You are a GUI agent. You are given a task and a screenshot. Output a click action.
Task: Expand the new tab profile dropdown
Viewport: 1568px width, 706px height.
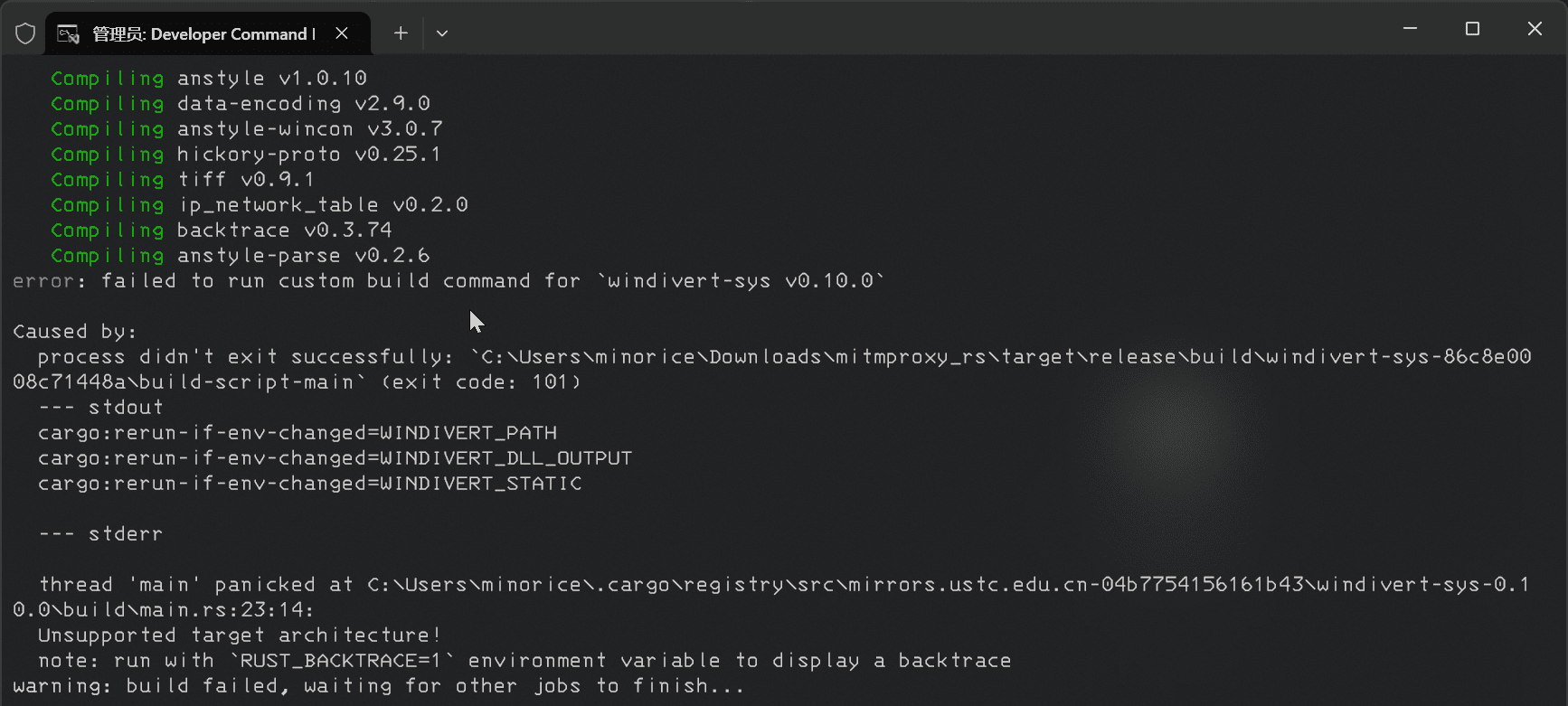[x=442, y=33]
